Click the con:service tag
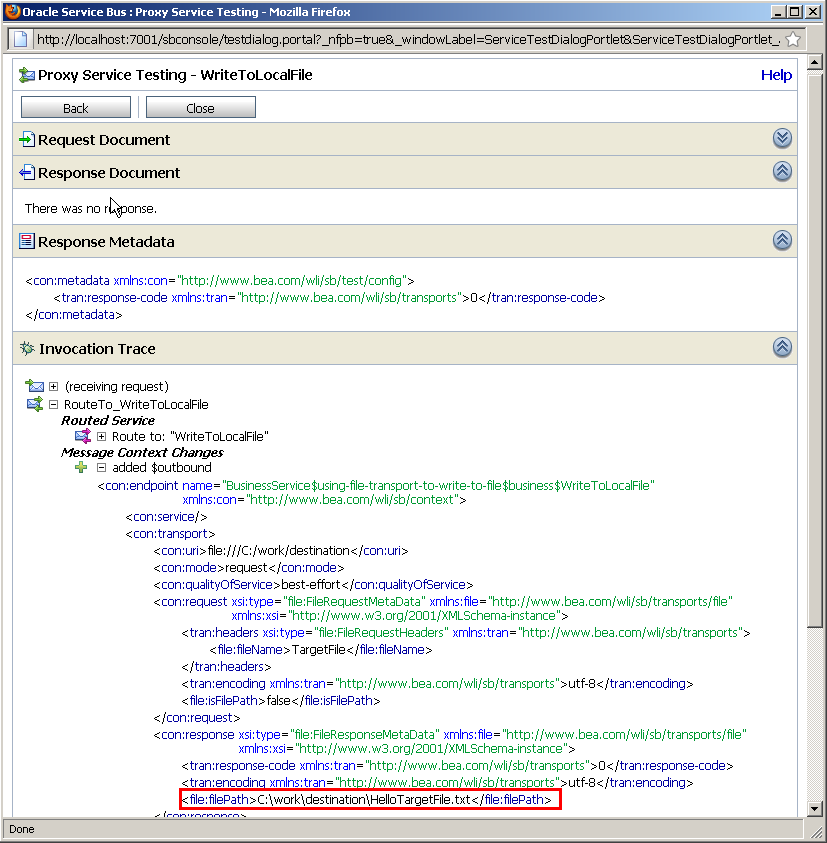This screenshot has width=827, height=843. click(x=166, y=517)
